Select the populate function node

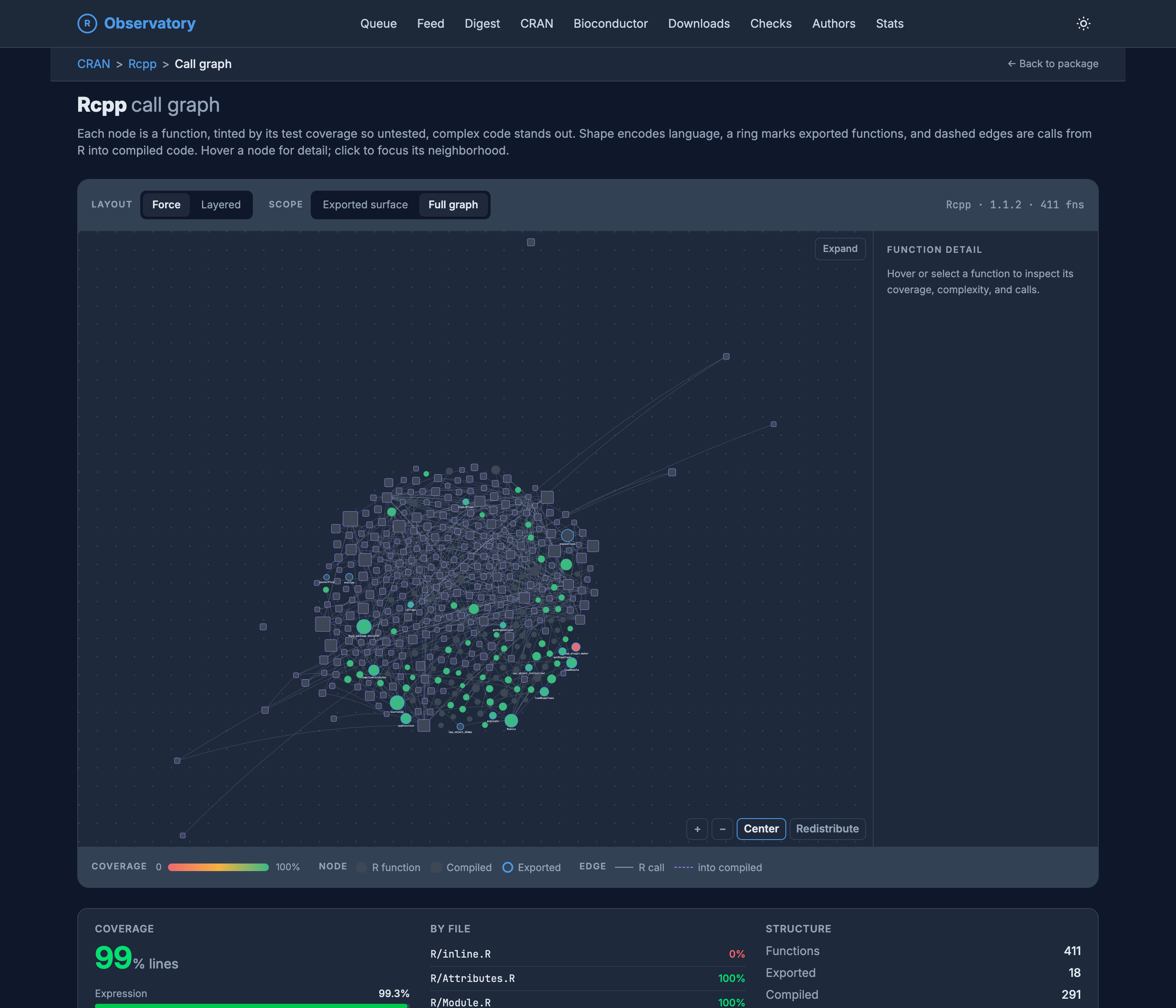pyautogui.click(x=493, y=716)
